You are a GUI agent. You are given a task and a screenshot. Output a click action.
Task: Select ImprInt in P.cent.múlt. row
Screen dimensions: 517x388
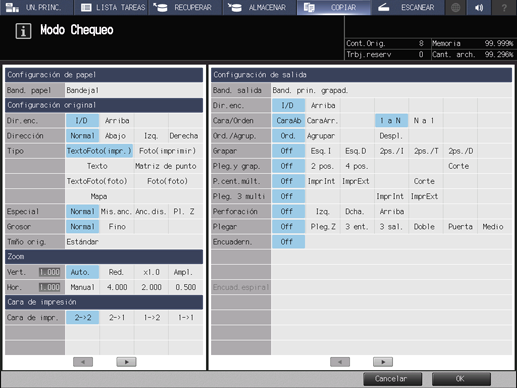(323, 181)
